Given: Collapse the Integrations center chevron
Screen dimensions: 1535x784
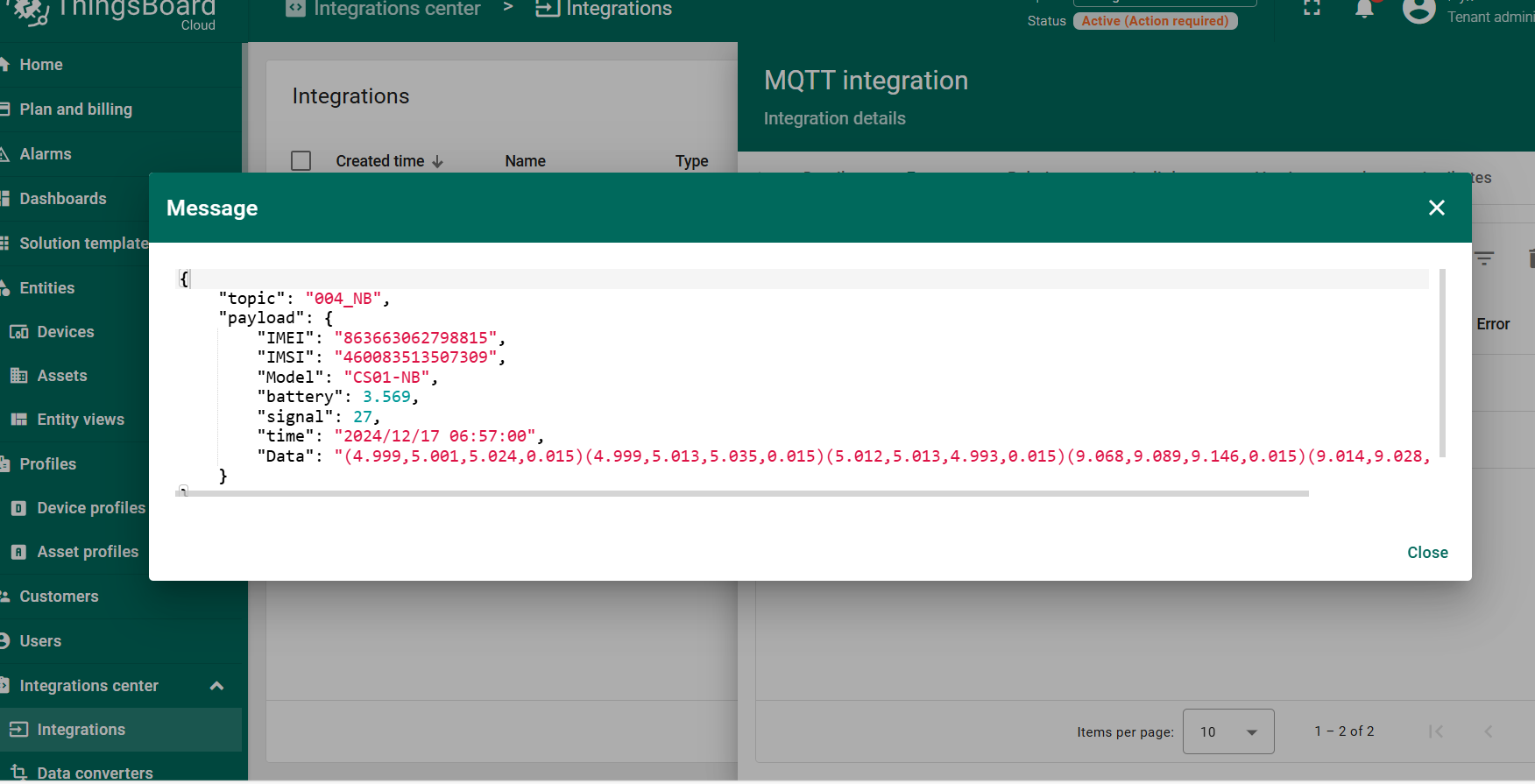Looking at the screenshot, I should tap(216, 686).
